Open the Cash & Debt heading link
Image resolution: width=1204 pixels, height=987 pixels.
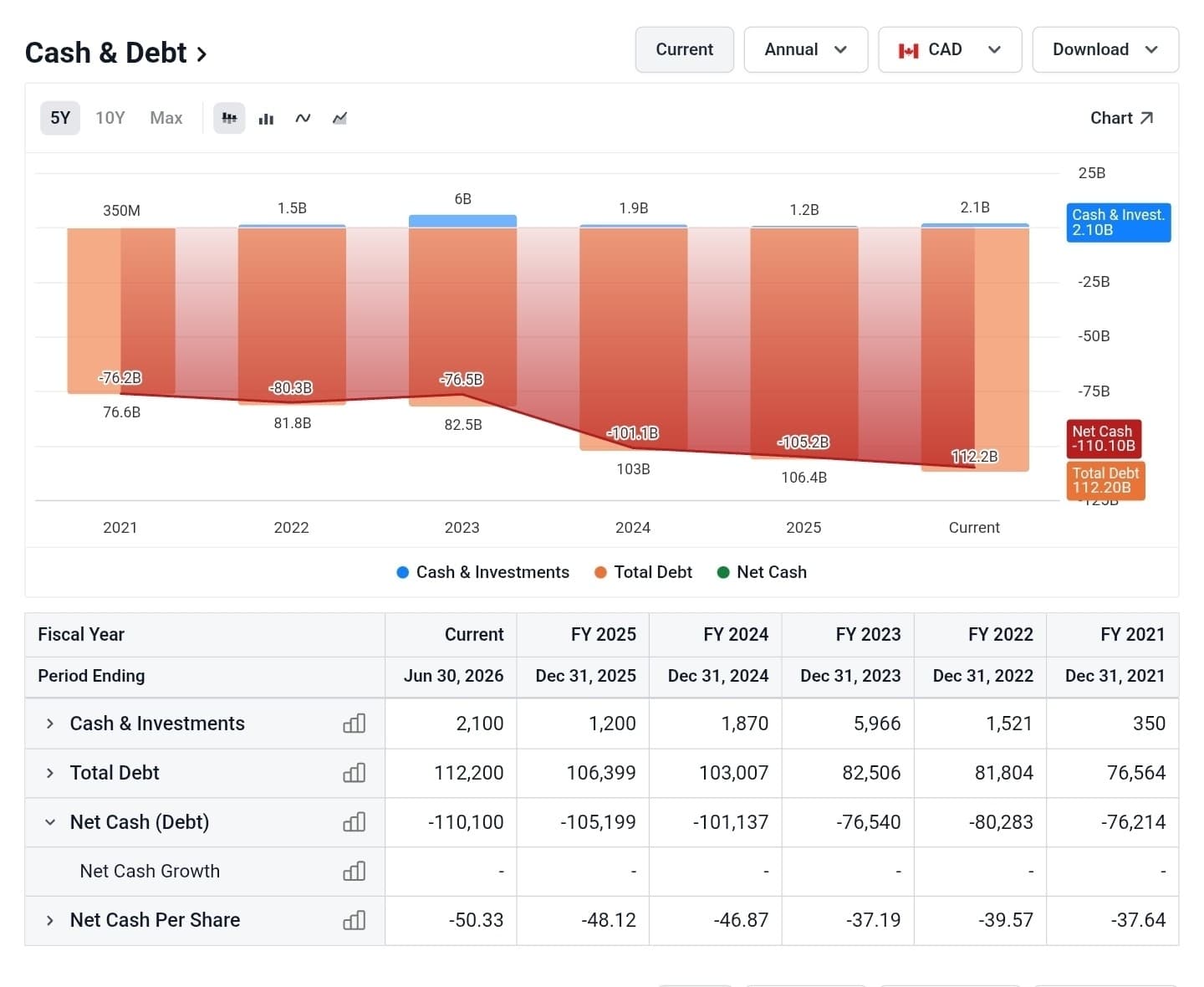pyautogui.click(x=115, y=53)
